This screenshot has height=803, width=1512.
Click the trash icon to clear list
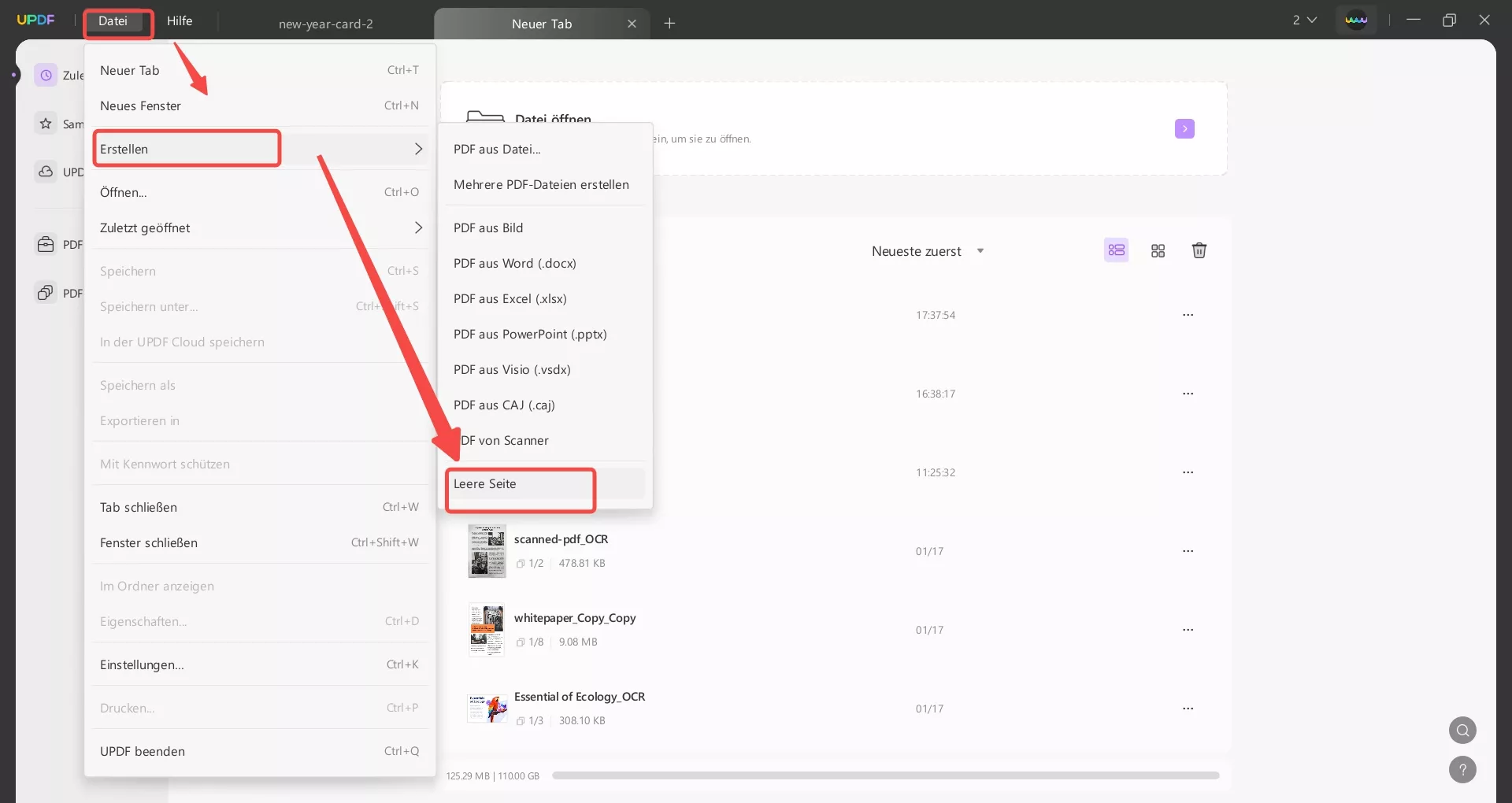pyautogui.click(x=1199, y=250)
